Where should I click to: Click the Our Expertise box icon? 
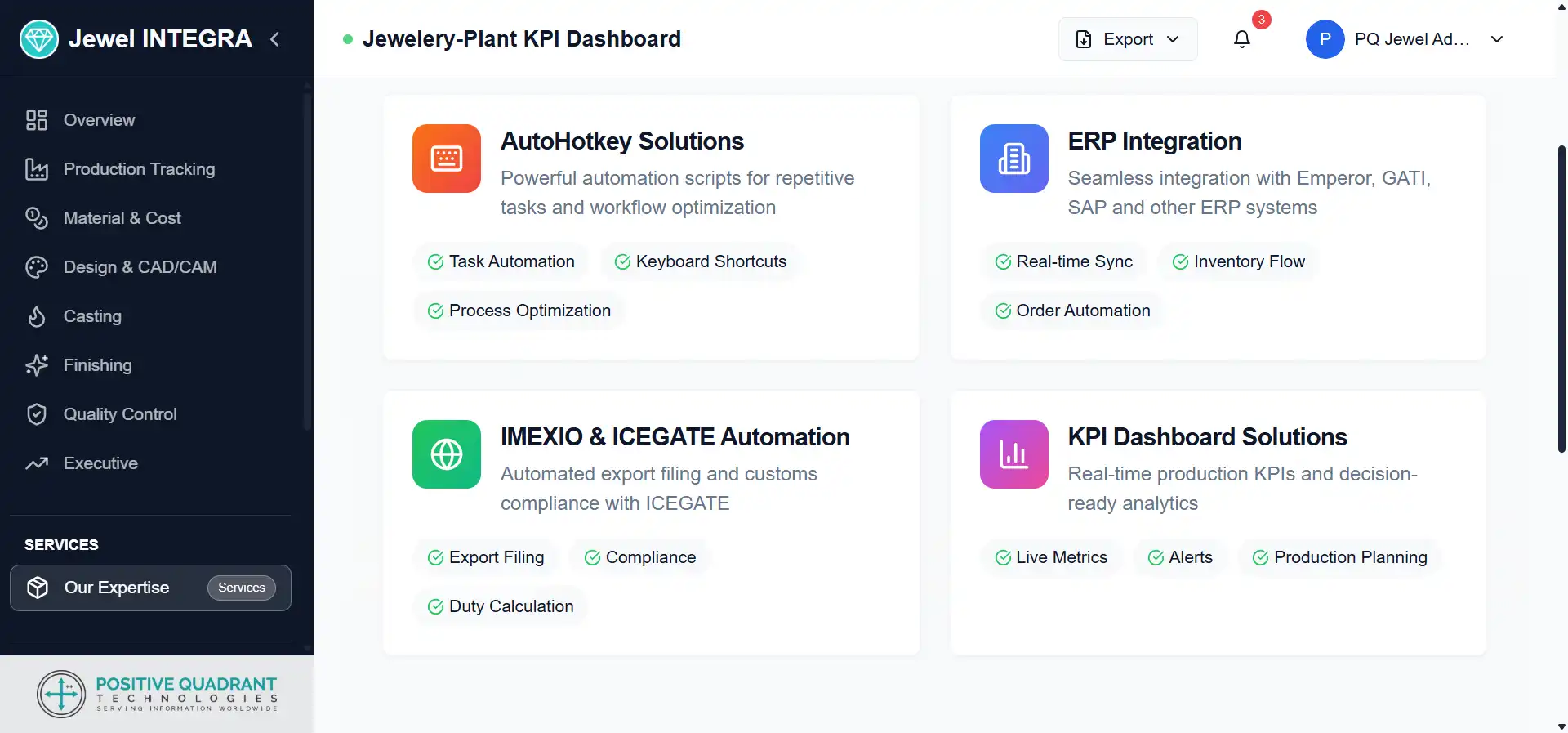(38, 588)
